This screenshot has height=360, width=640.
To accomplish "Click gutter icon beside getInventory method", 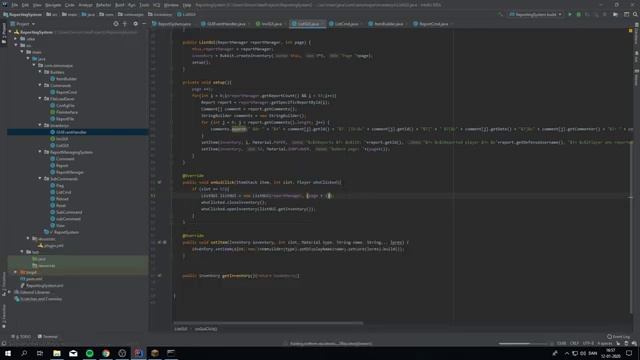I will coord(160,276).
